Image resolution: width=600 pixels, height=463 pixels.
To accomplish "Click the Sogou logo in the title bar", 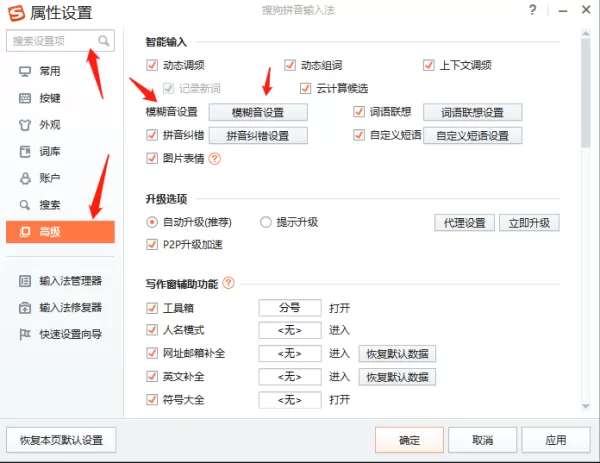I will pyautogui.click(x=16, y=13).
